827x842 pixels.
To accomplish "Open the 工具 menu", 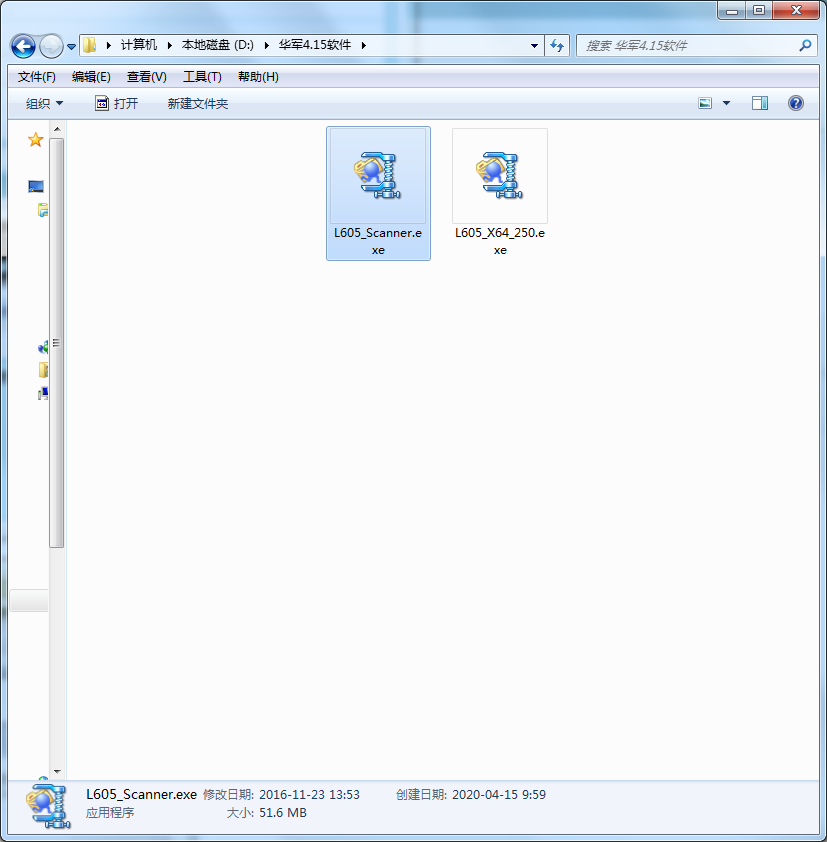I will tap(202, 76).
